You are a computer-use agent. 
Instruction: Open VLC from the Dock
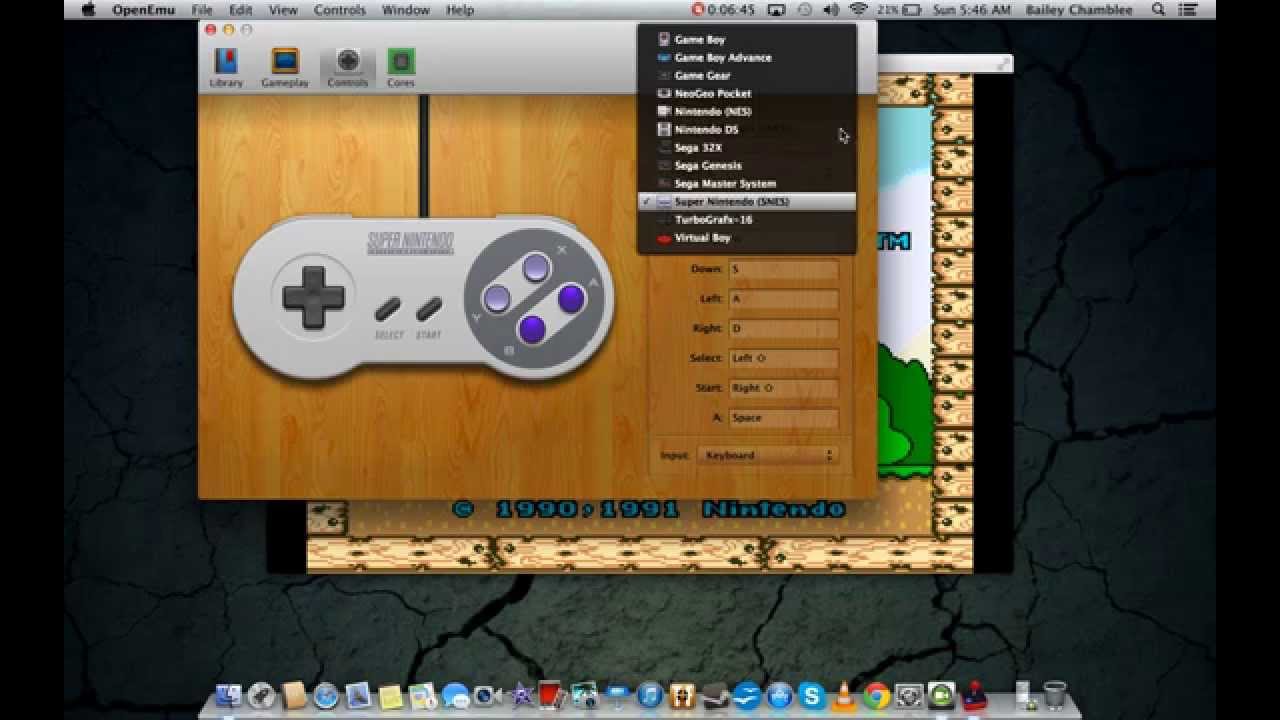(x=844, y=695)
